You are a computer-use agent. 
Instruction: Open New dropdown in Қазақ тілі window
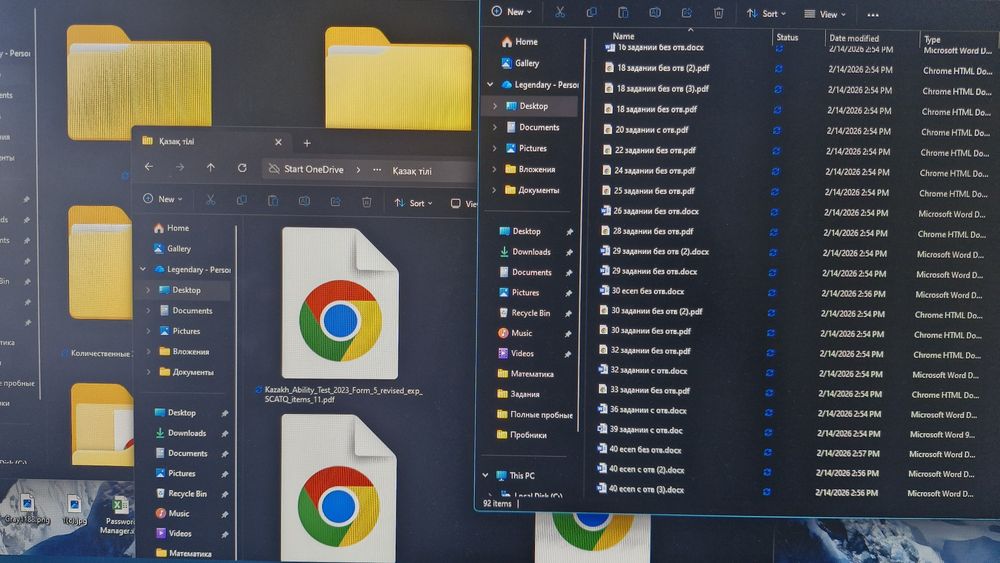click(x=163, y=199)
